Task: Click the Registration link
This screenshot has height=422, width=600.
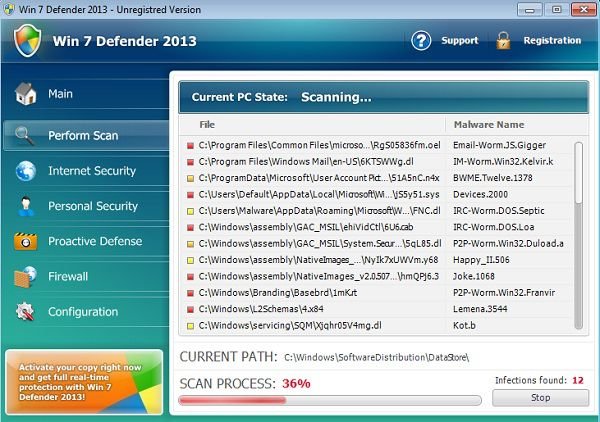Action: point(552,41)
